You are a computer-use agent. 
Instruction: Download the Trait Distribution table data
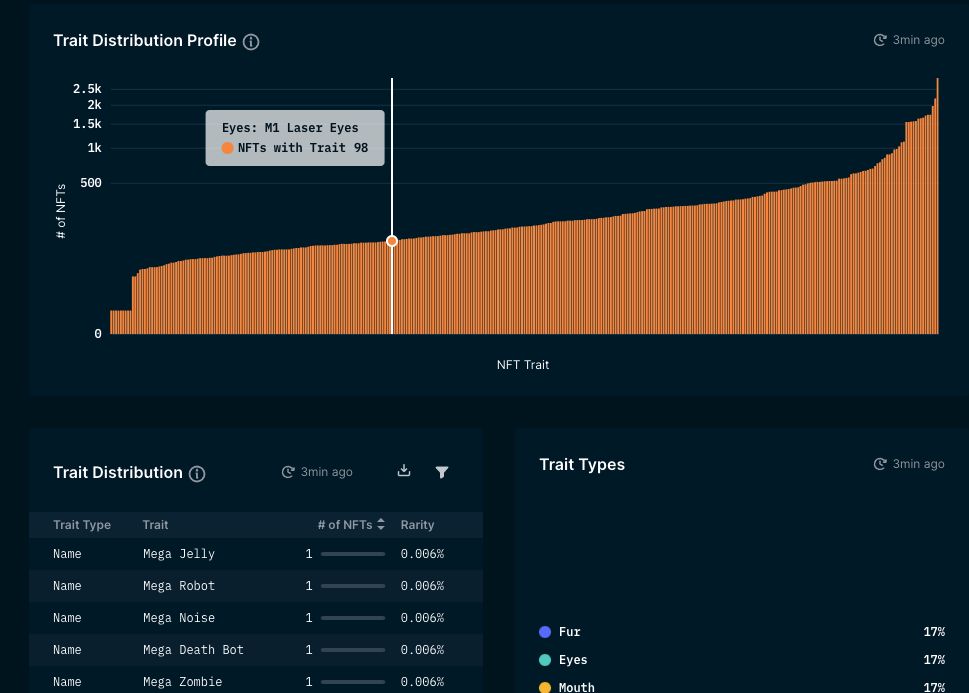click(404, 471)
